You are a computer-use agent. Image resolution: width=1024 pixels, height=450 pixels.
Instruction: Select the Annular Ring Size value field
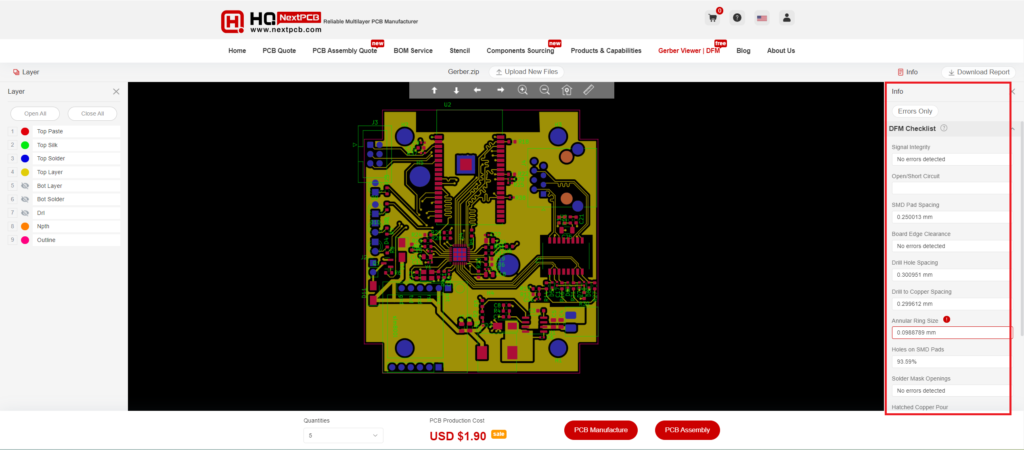click(950, 332)
